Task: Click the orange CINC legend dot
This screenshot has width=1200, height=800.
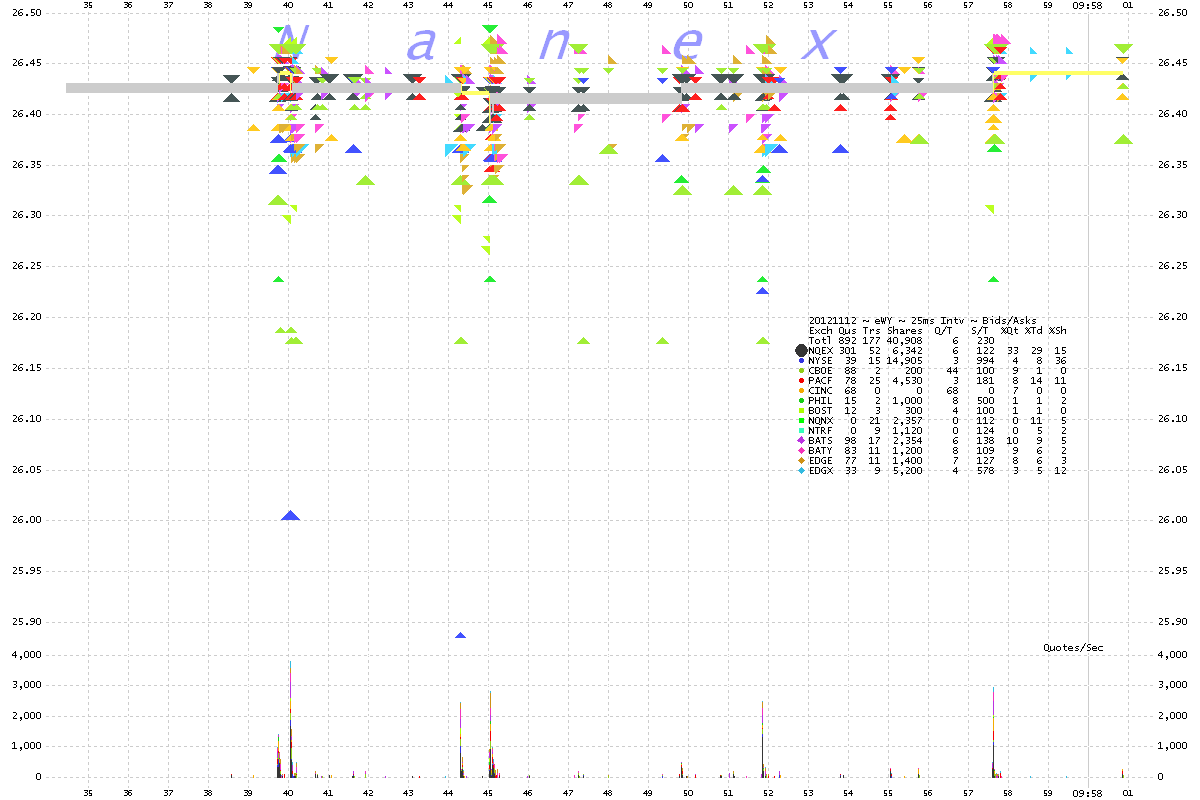Action: click(802, 390)
